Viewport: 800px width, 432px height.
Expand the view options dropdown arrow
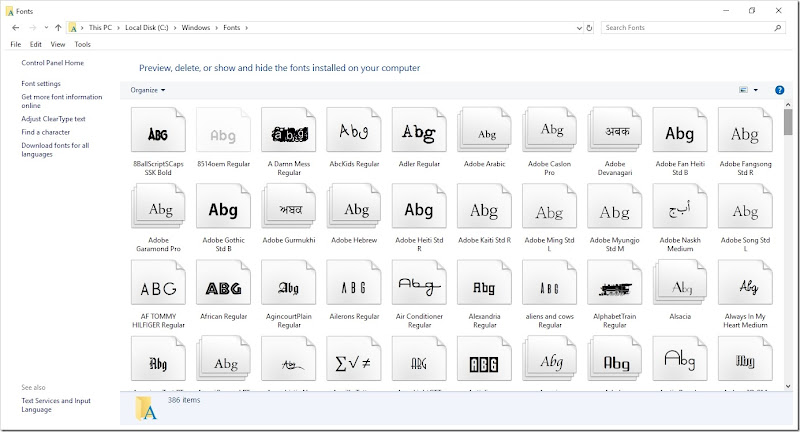[756, 90]
